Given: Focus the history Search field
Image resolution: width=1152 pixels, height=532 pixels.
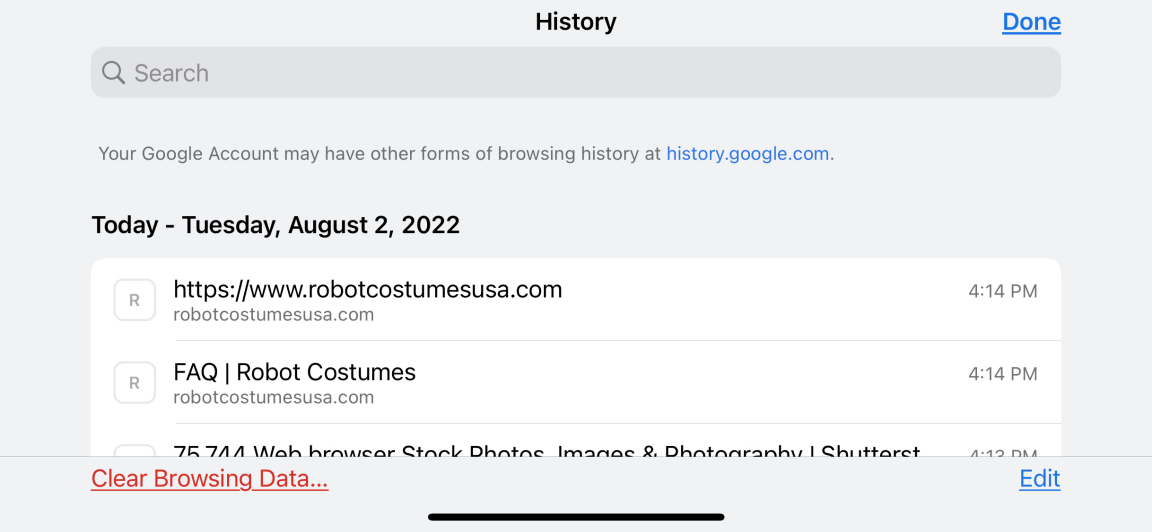Looking at the screenshot, I should pyautogui.click(x=590, y=73).
